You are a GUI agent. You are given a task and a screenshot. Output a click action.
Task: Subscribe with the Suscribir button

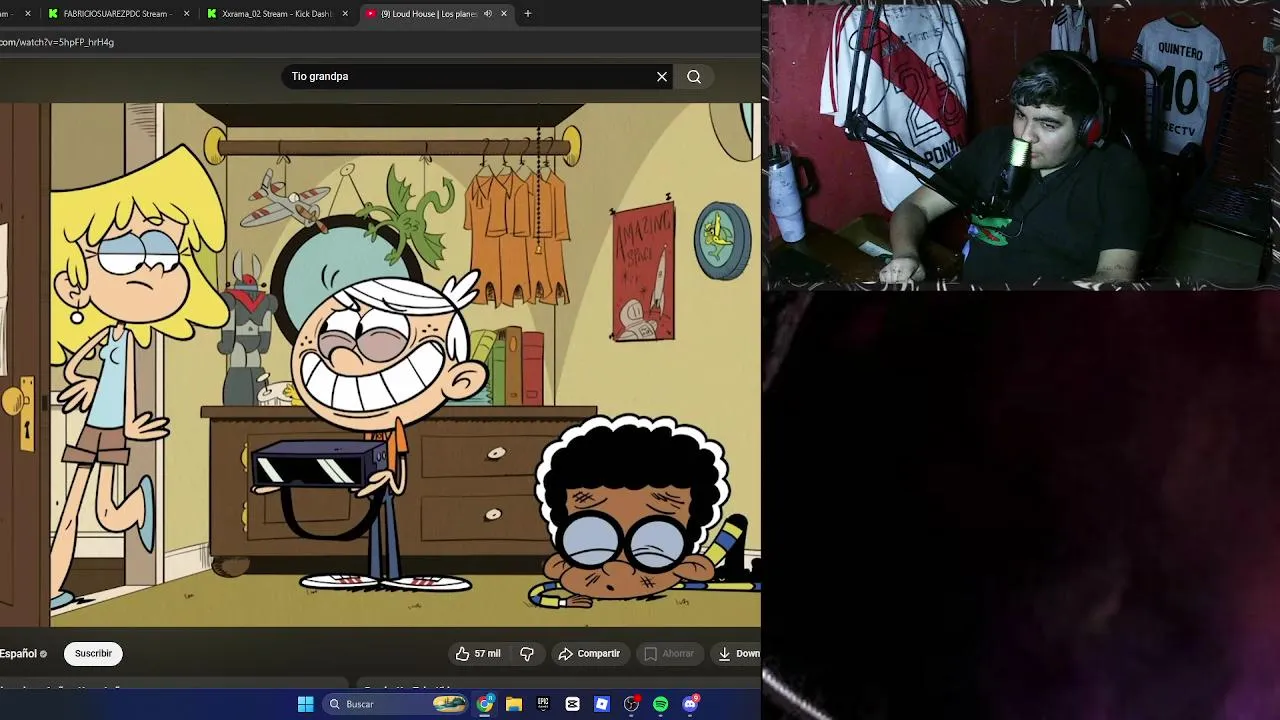(x=94, y=653)
